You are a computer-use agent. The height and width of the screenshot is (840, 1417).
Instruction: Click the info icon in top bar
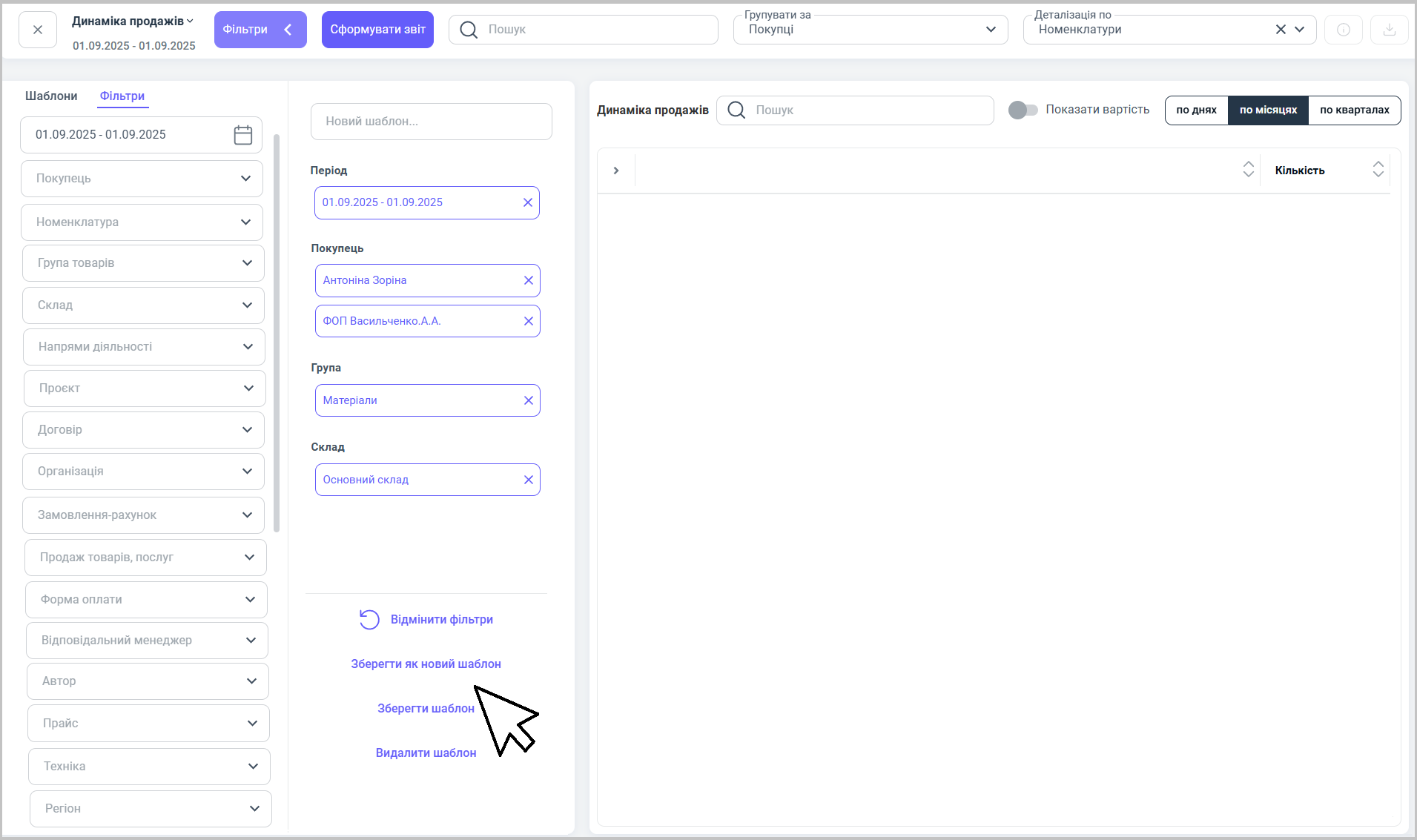point(1343,30)
